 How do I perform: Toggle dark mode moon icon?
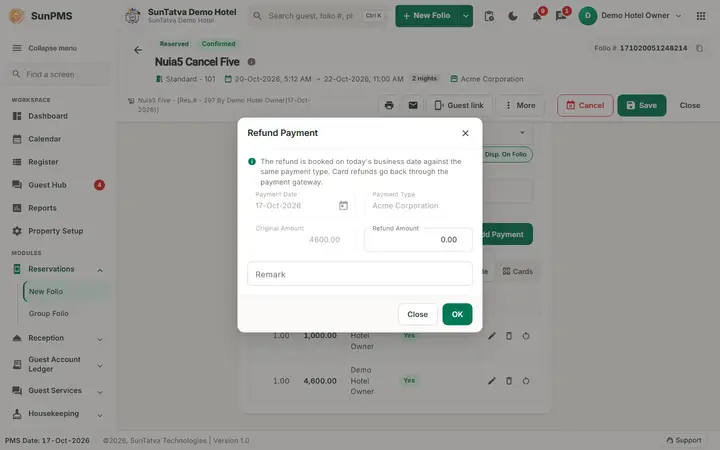coord(513,16)
